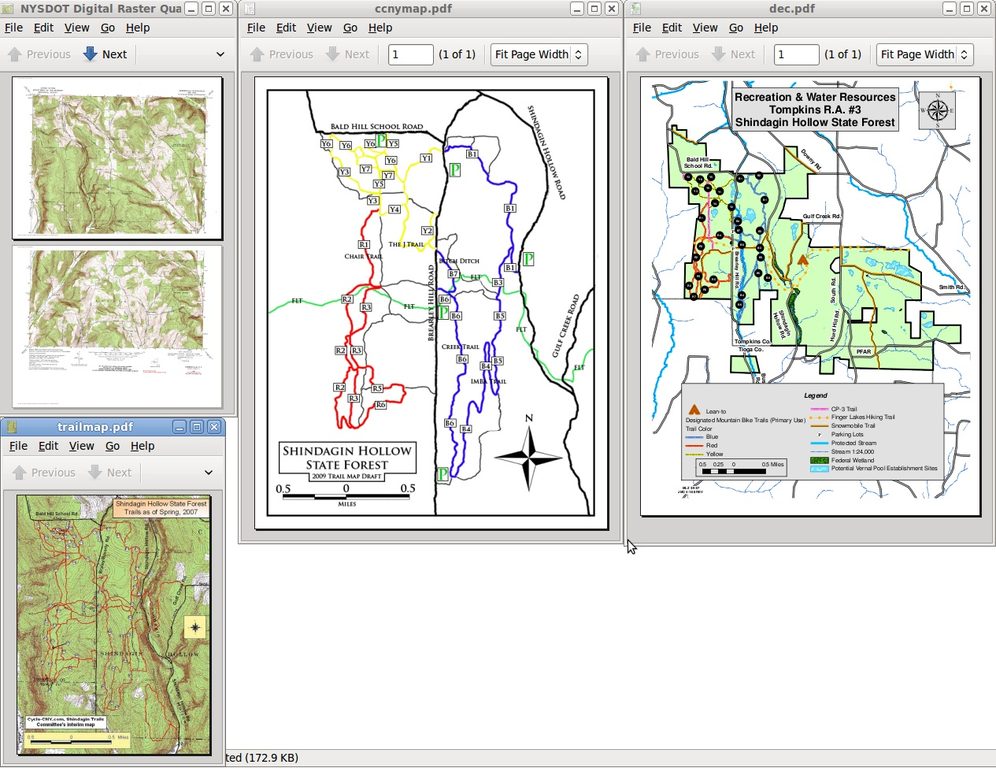This screenshot has height=768, width=996.
Task: Focus page number field in dec.pdf window
Action: point(796,54)
